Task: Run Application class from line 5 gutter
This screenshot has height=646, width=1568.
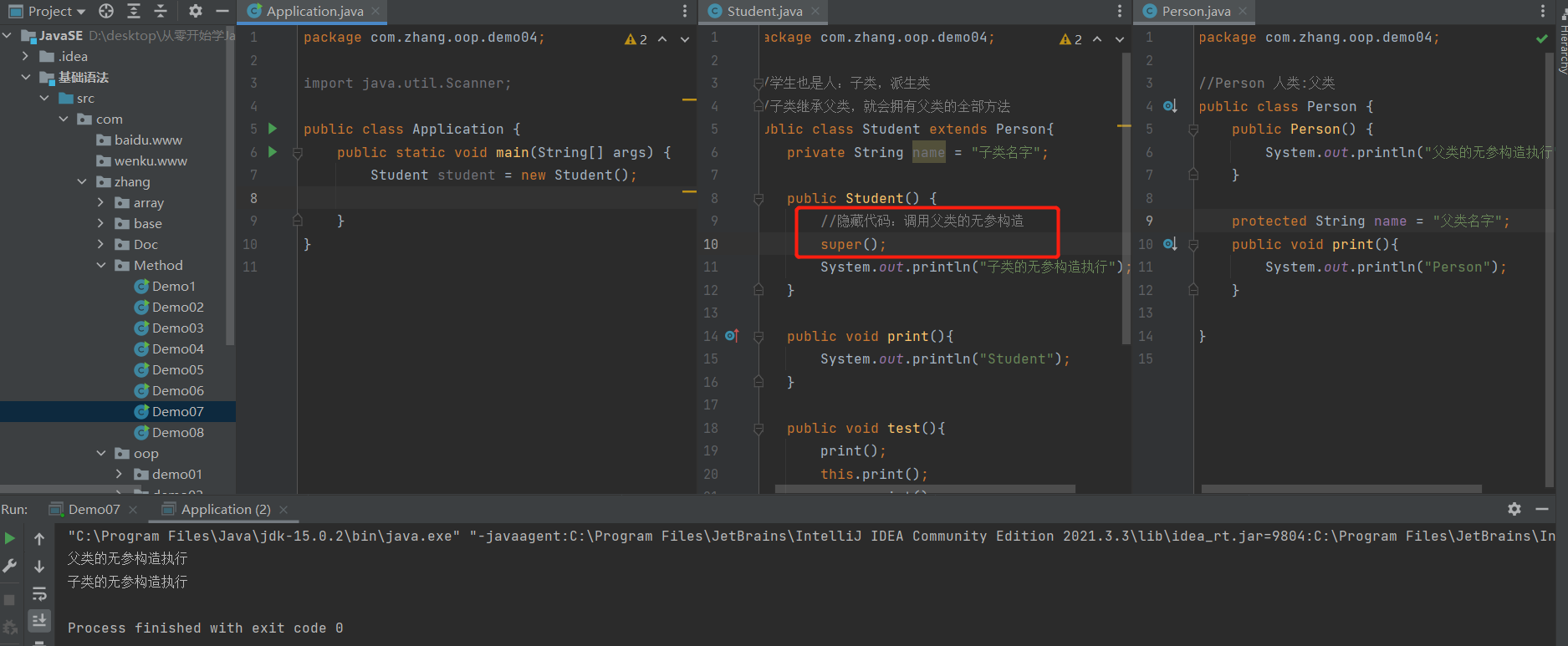Action: click(x=273, y=129)
